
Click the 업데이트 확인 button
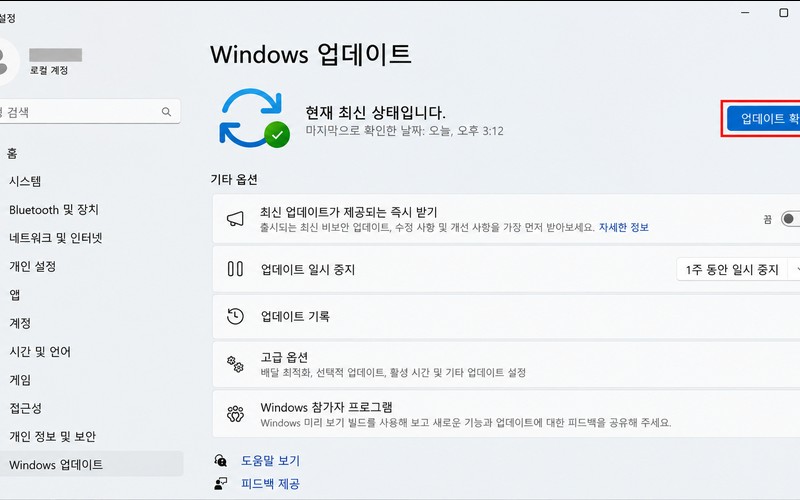pyautogui.click(x=763, y=118)
